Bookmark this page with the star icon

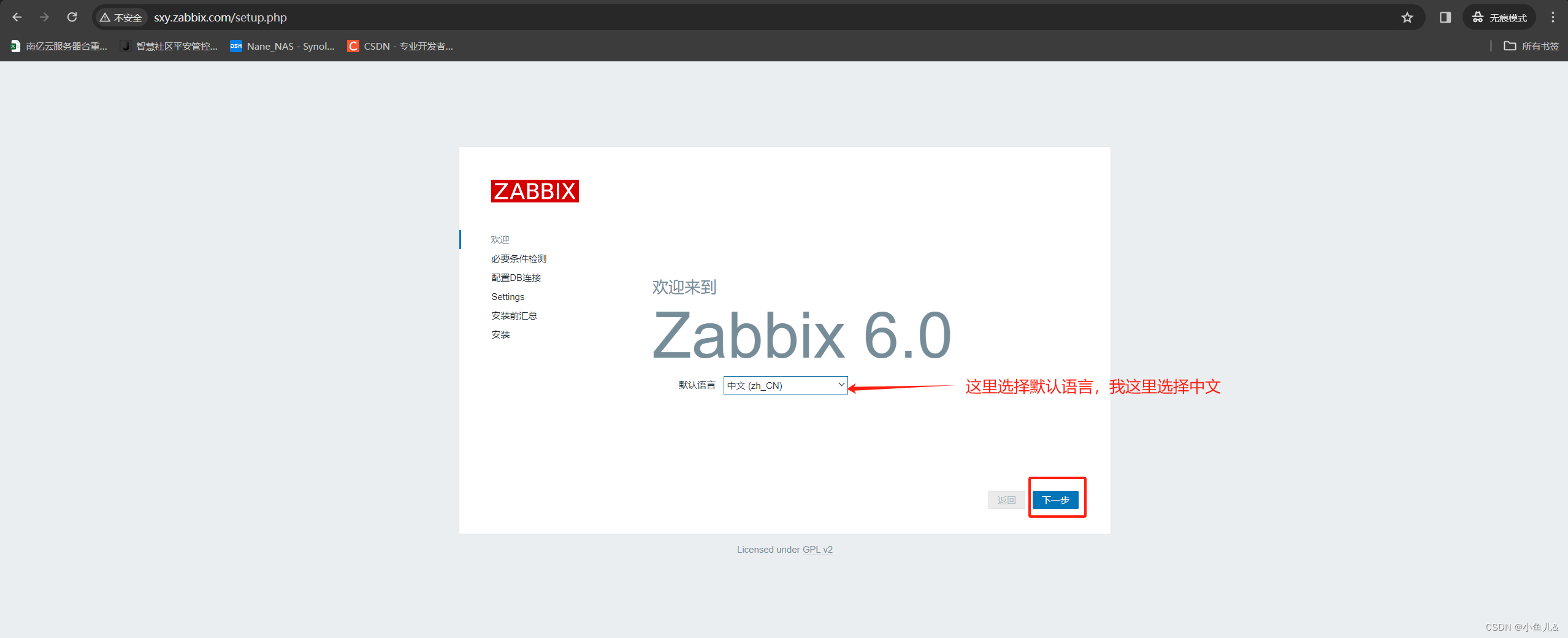coord(1407,17)
